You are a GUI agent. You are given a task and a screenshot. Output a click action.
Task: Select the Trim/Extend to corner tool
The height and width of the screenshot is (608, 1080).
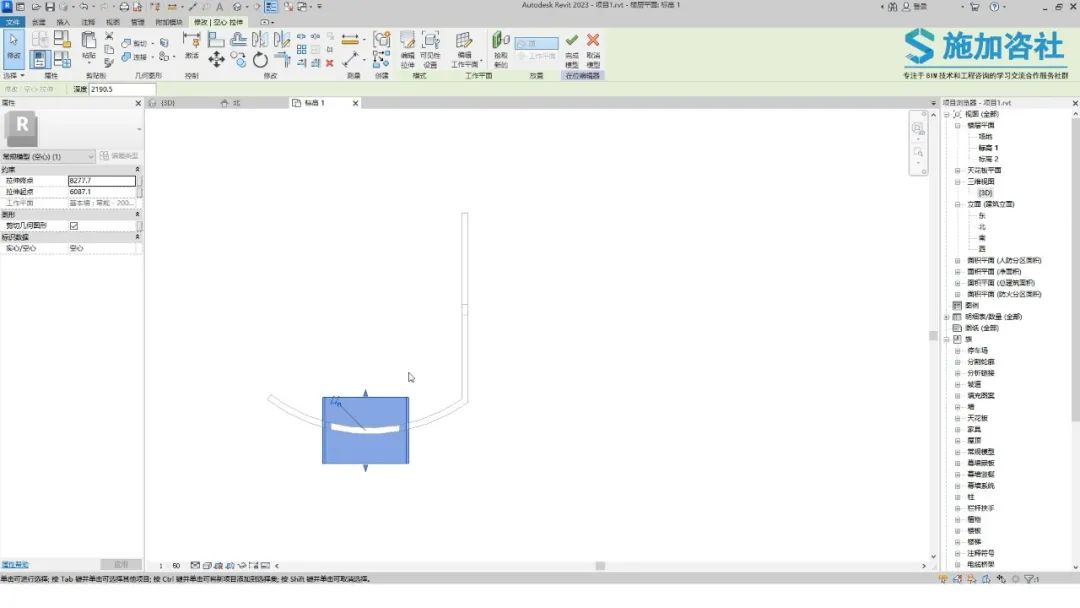tap(281, 60)
